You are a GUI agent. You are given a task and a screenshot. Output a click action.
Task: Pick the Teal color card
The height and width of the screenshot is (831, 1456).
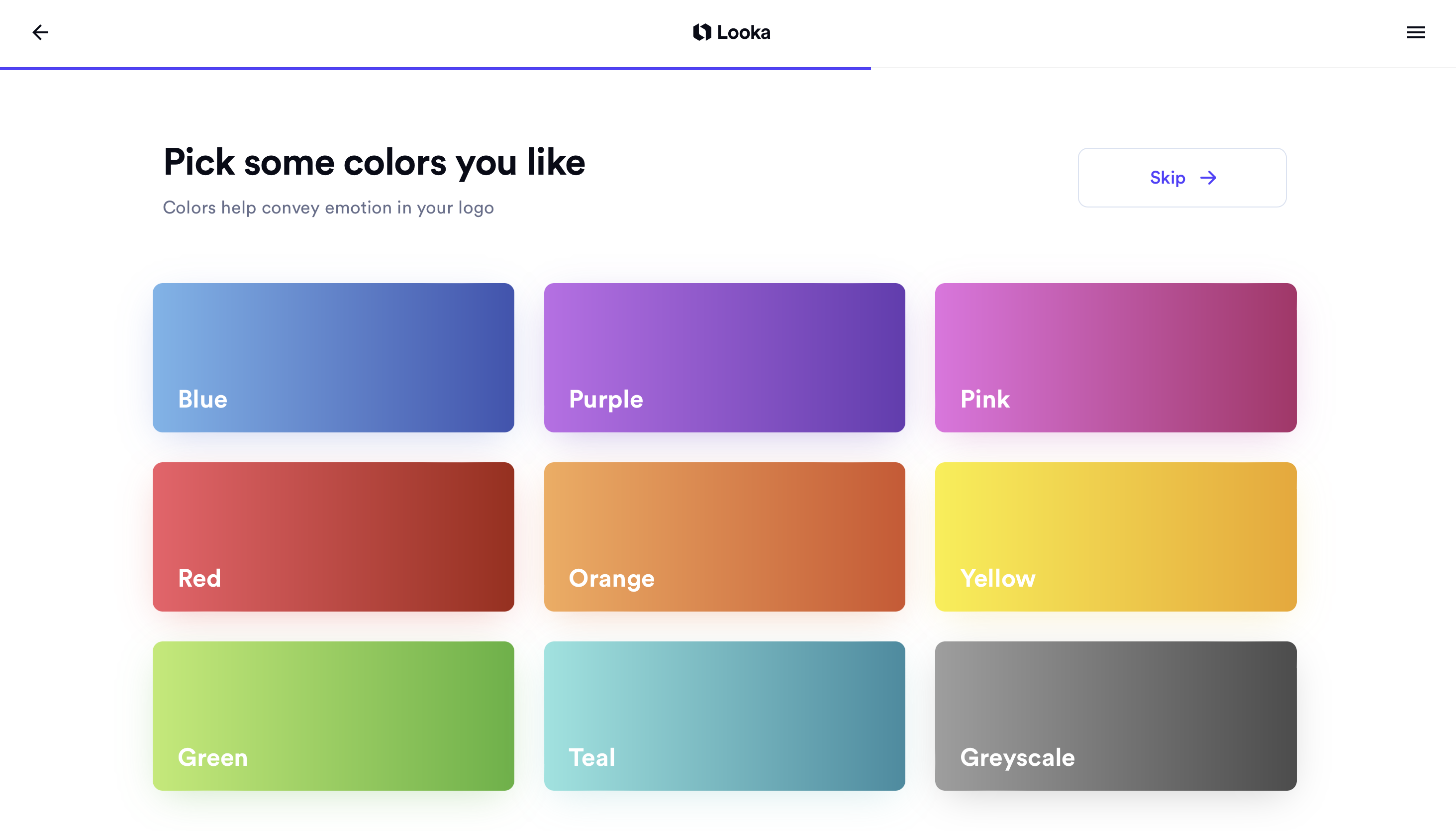tap(724, 716)
